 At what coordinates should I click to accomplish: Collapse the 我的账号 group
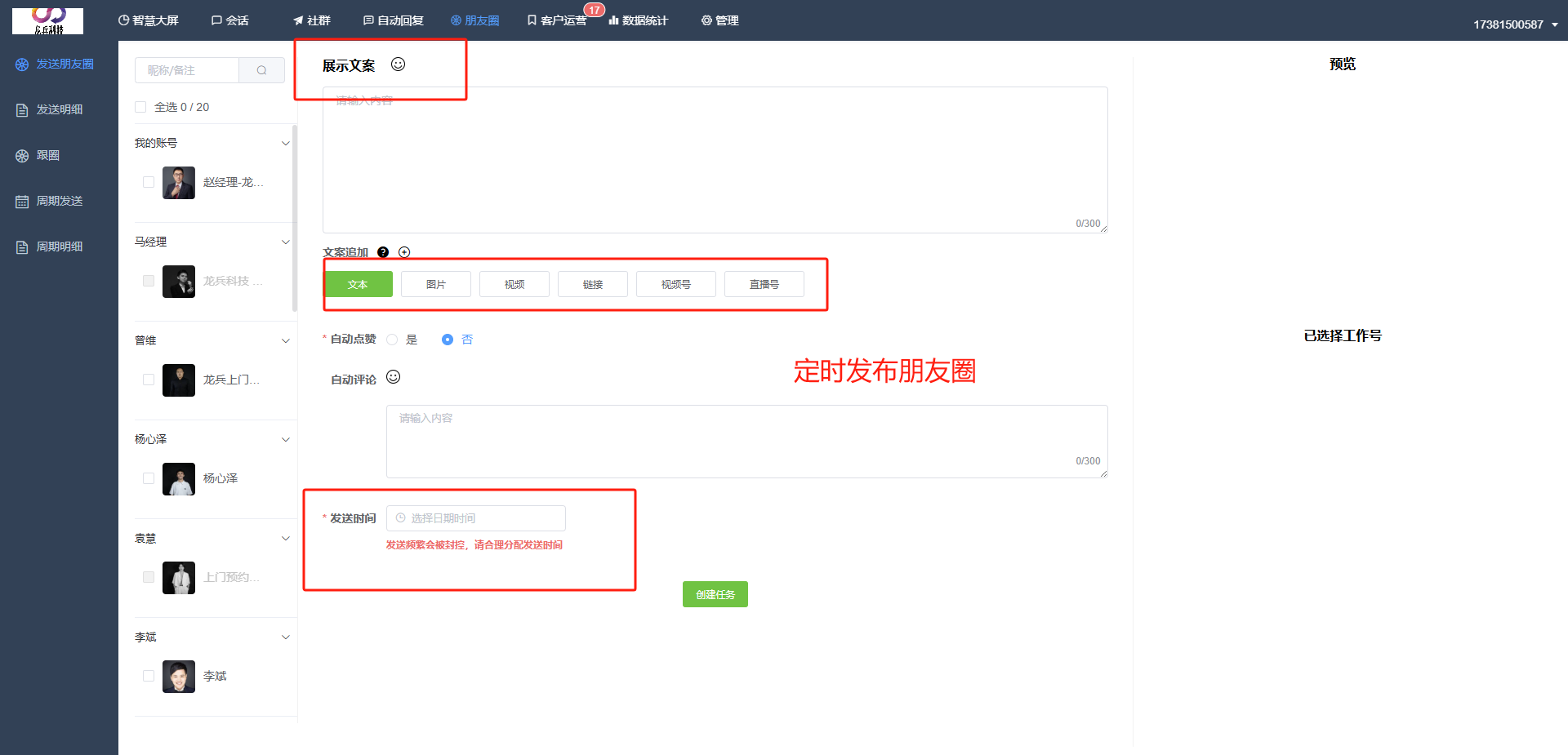tap(286, 143)
